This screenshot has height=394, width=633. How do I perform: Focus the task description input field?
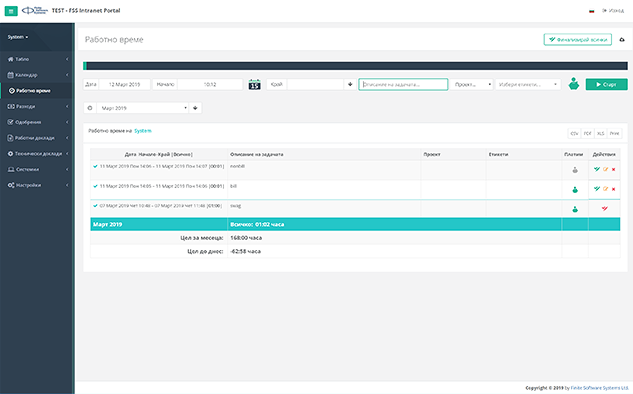tap(403, 84)
